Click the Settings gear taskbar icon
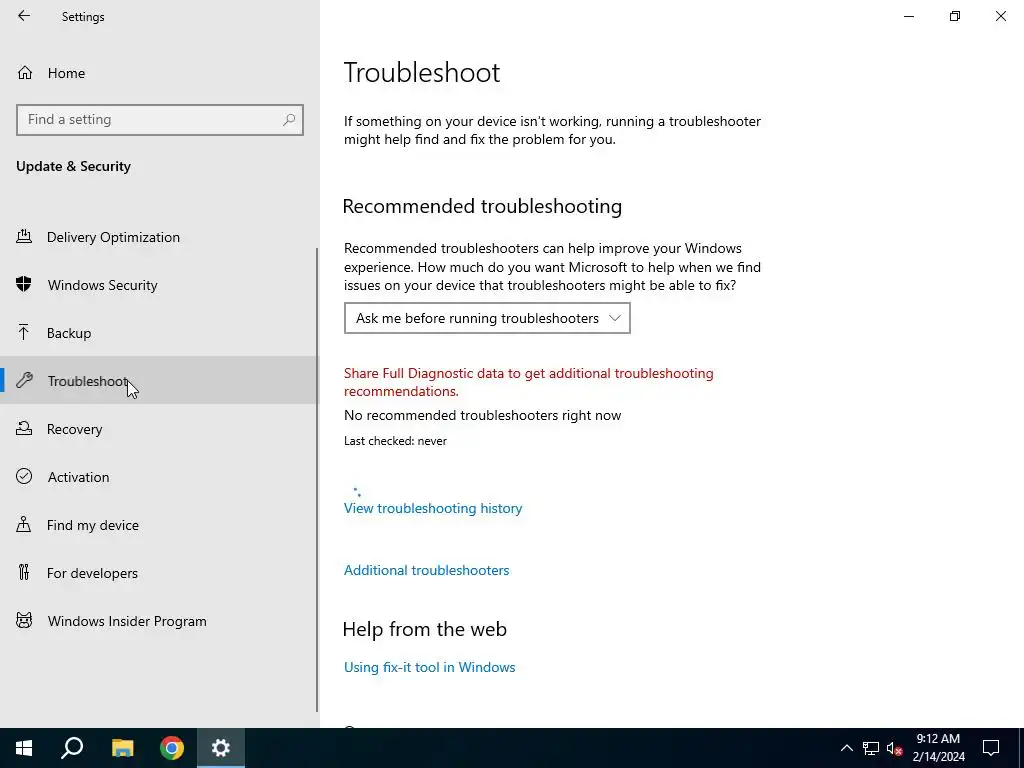This screenshot has width=1024, height=768. pos(221,748)
